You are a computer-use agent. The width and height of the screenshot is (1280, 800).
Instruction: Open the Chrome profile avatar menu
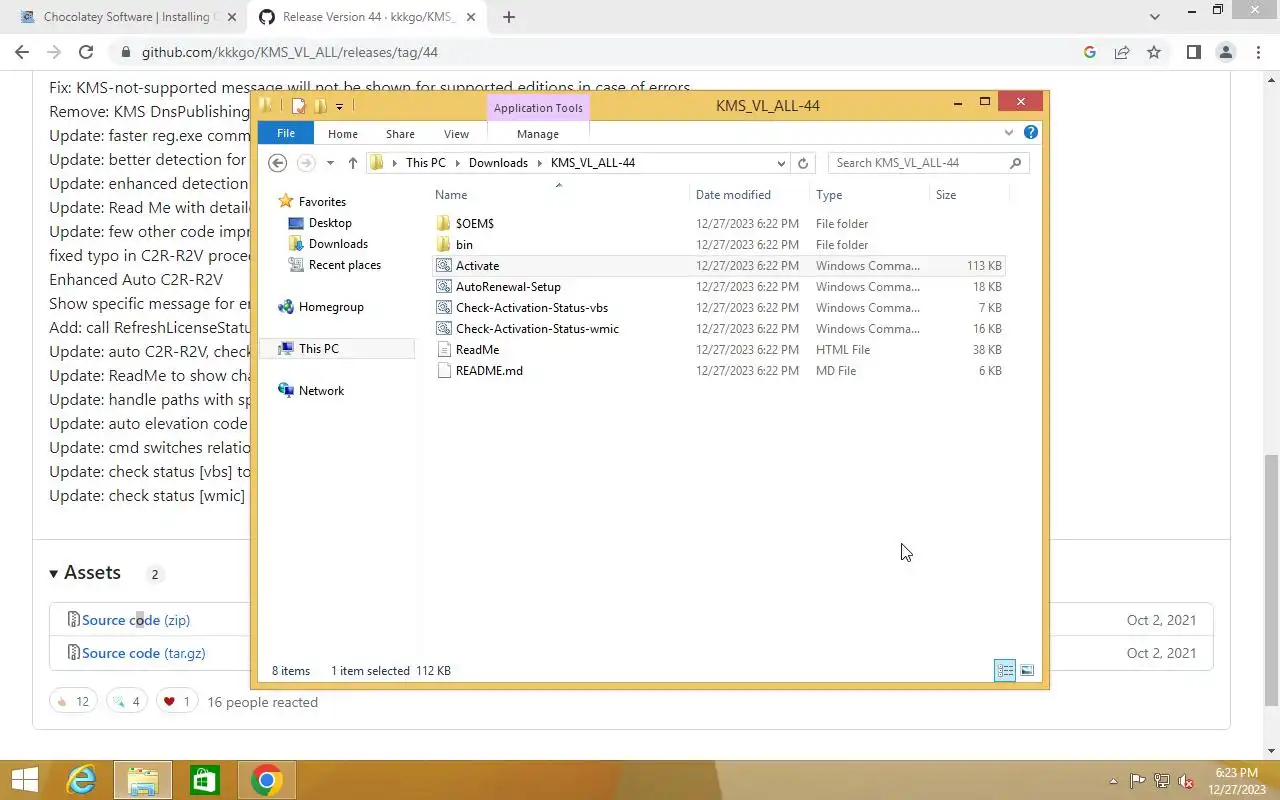coord(1225,52)
